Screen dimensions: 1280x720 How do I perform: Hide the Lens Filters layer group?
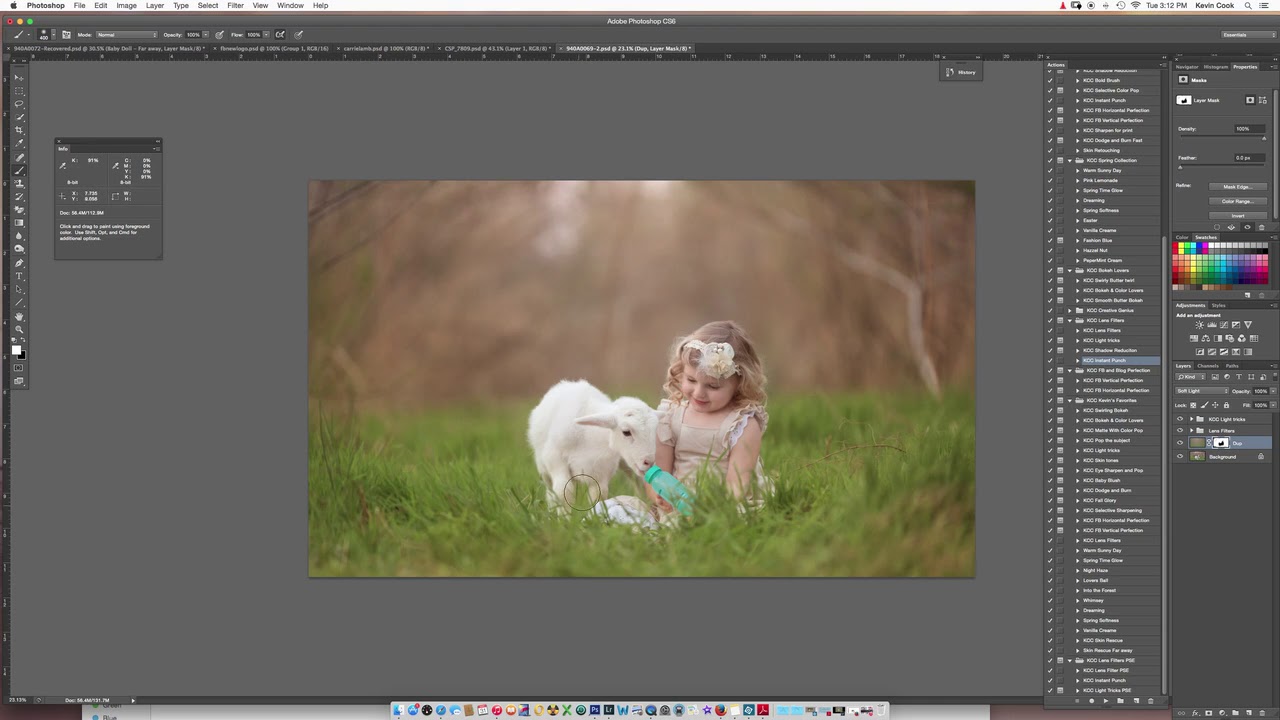(x=1179, y=431)
